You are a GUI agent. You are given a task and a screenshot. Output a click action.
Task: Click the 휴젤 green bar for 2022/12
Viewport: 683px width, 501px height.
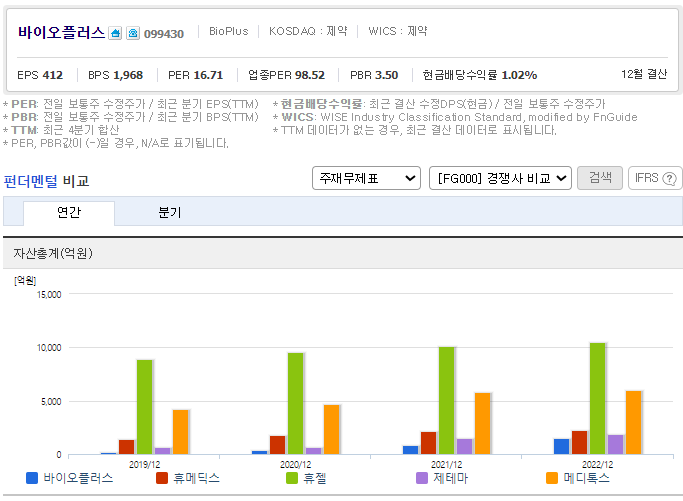[x=598, y=399]
